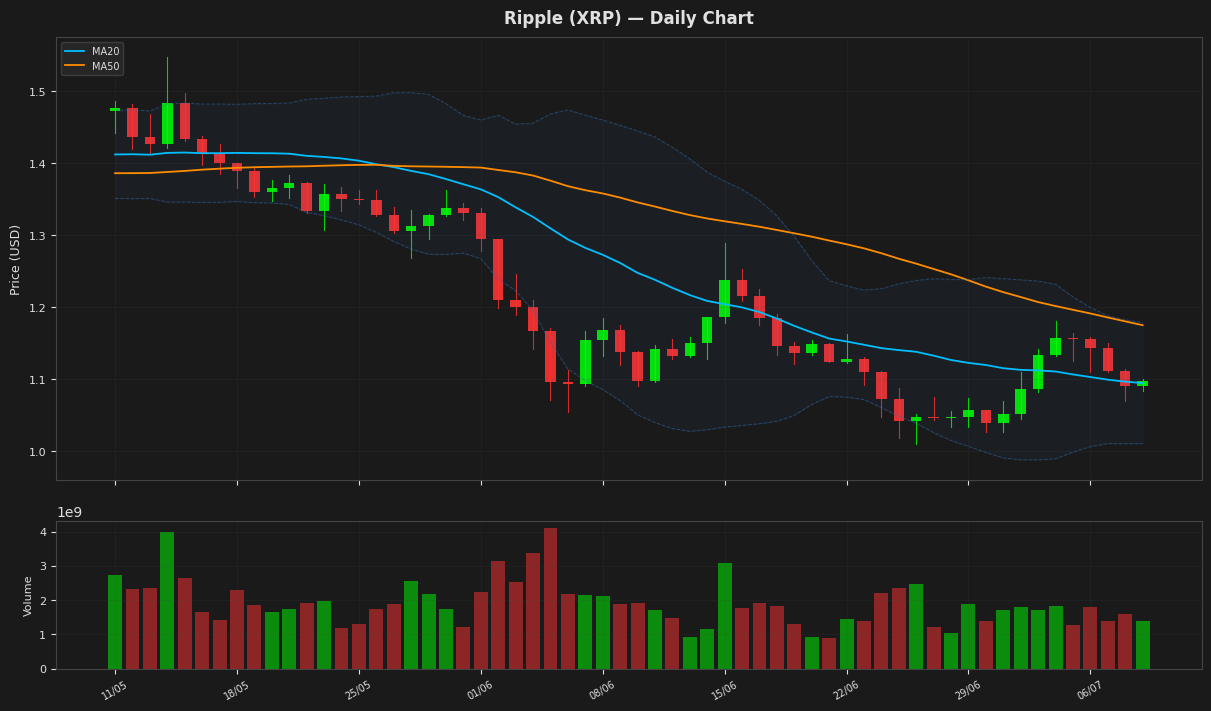Viewport: 1211px width, 711px height.
Task: Click the '1e9' volume scale multiplier
Action: (69, 512)
